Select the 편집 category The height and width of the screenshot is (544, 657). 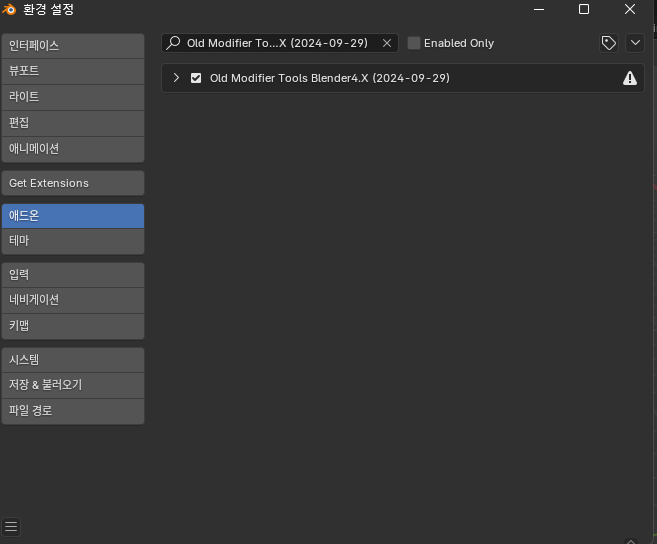(x=73, y=123)
